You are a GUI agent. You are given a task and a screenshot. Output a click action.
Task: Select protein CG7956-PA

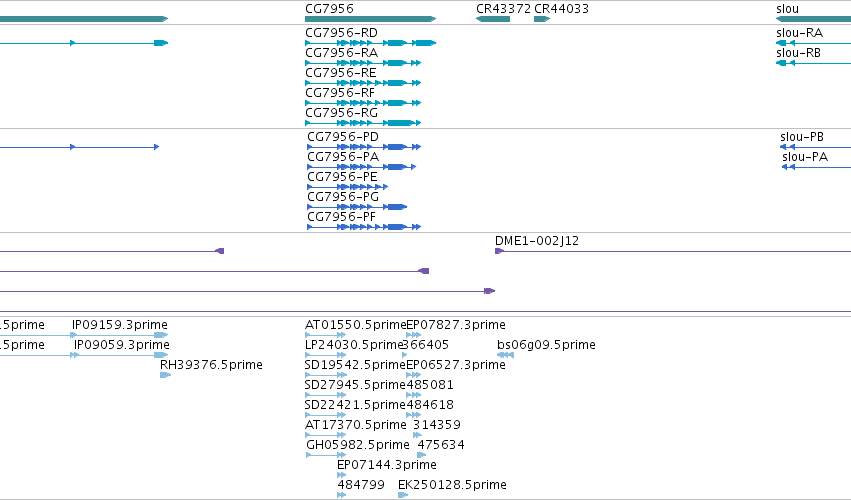[361, 167]
